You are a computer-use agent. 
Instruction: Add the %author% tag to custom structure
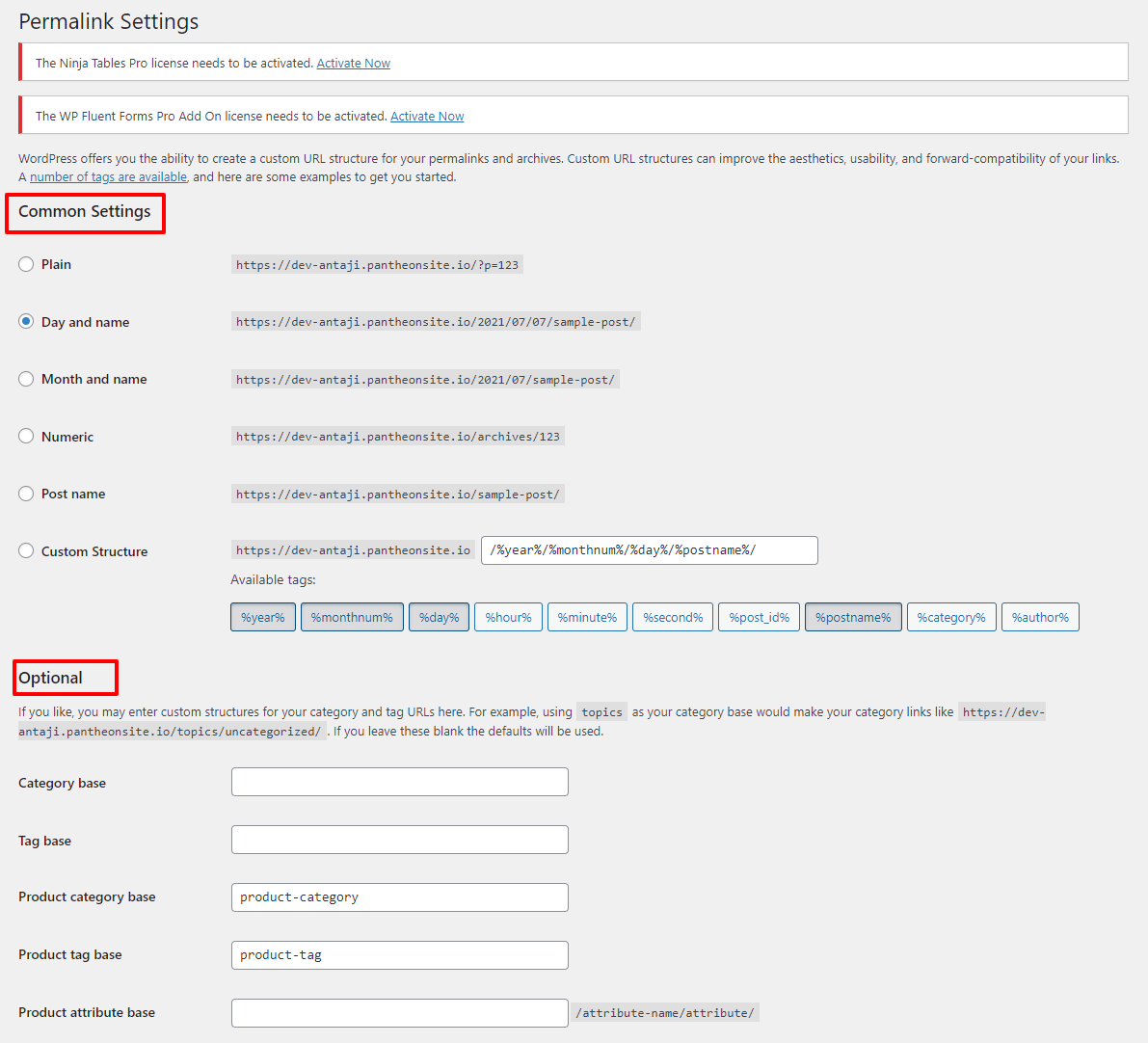pos(1040,617)
